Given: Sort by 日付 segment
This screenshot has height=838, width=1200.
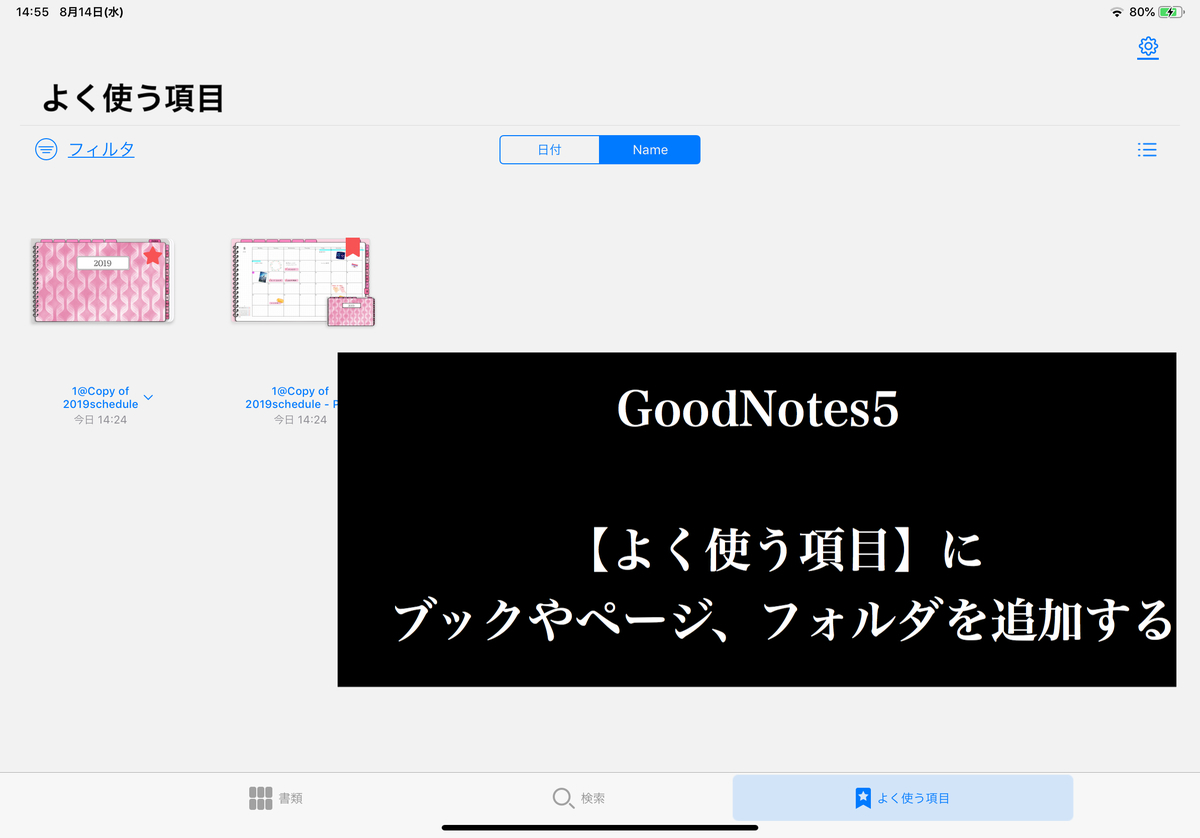Looking at the screenshot, I should (x=549, y=150).
